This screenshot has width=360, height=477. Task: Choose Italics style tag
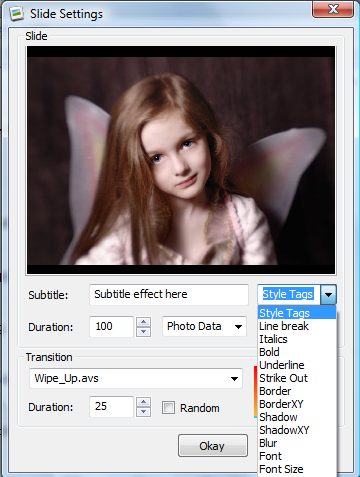click(297, 339)
